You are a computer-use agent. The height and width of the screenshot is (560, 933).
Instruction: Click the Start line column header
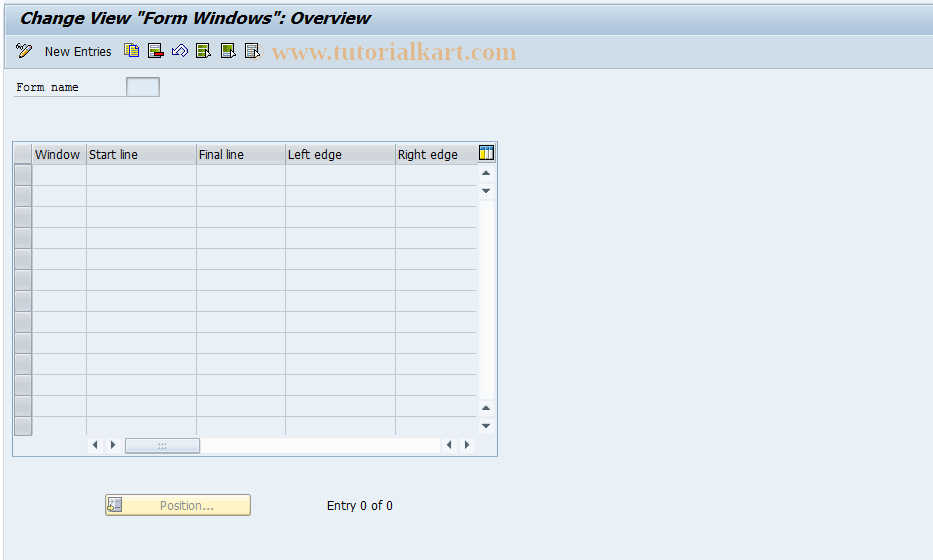[141, 154]
